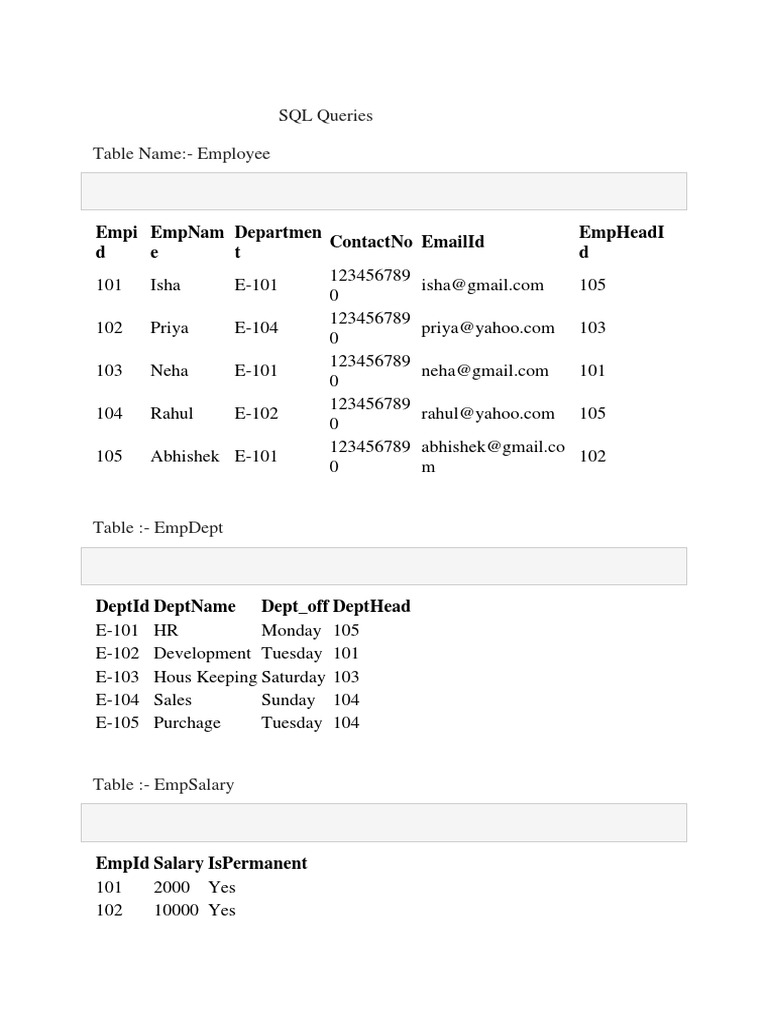Click the Table EmpSalary label

[x=163, y=785]
